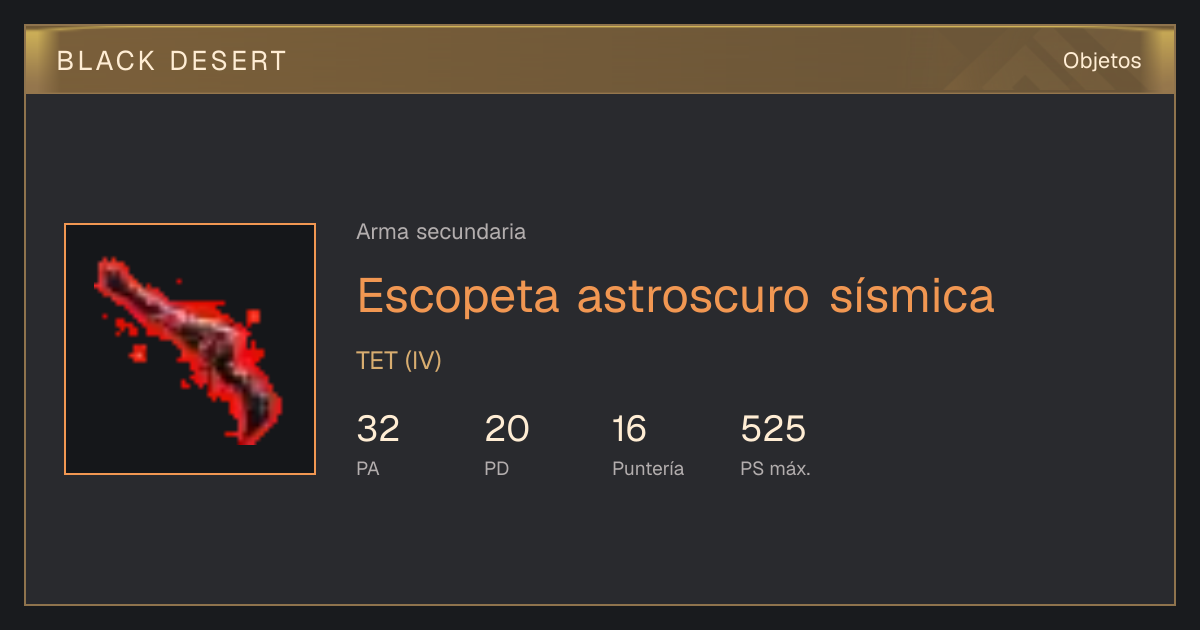Viewport: 1200px width, 630px height.
Task: Select the 525 PS máx. value
Action: 773,429
